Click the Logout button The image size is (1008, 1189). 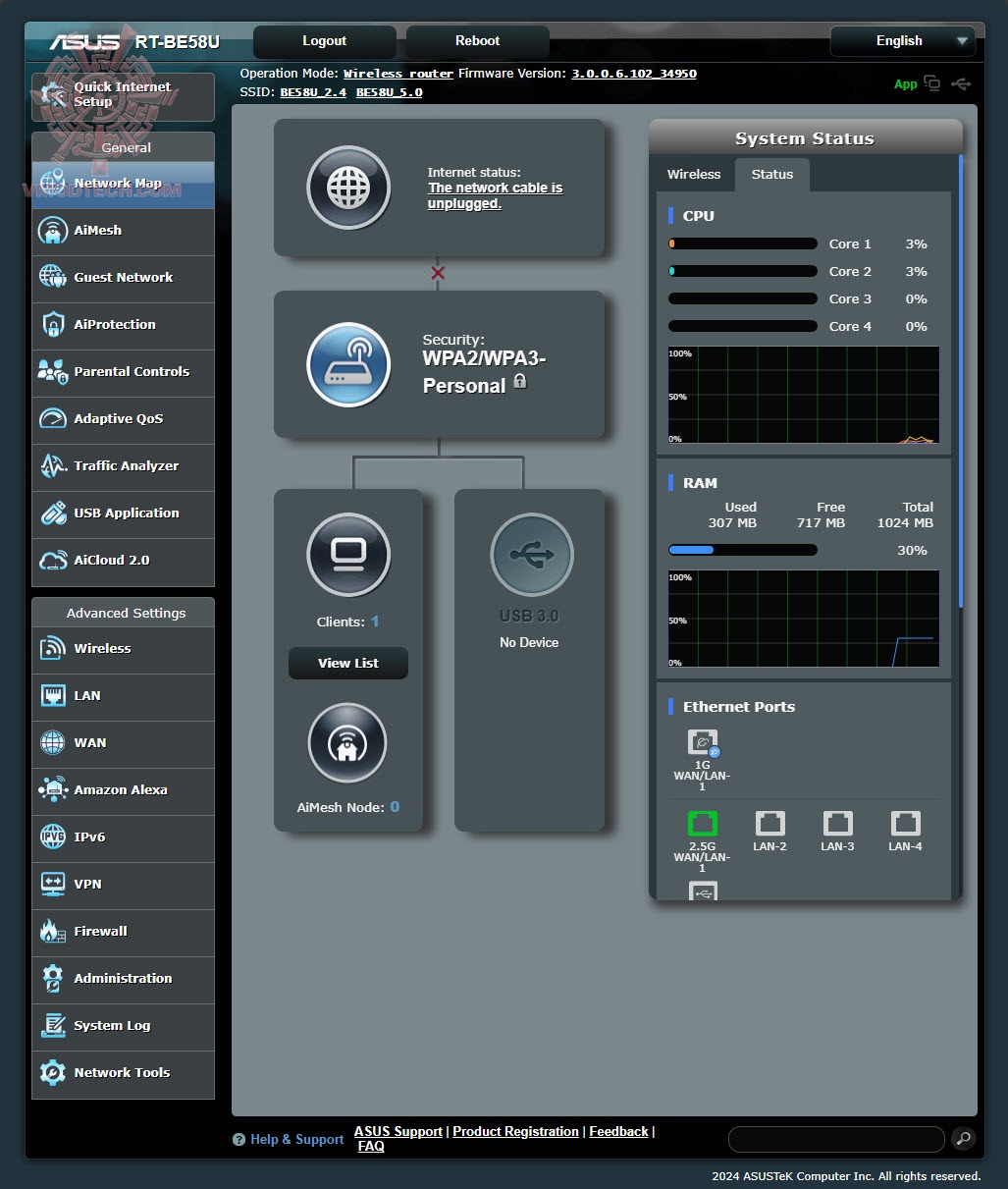pyautogui.click(x=325, y=41)
